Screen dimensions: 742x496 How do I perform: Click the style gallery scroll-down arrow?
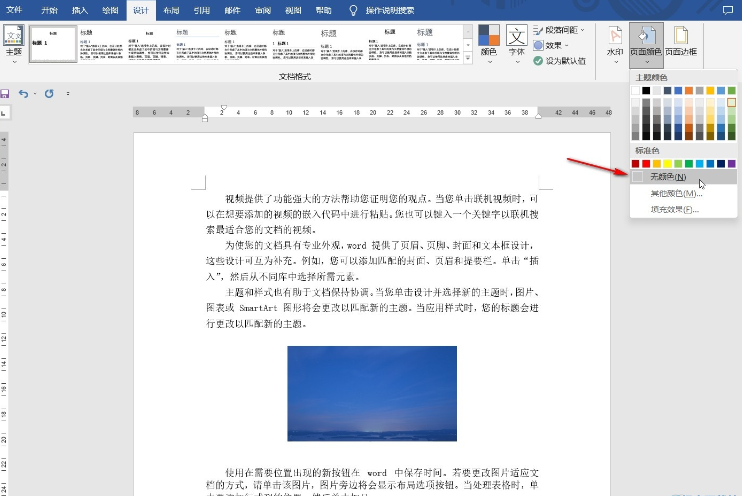468,45
